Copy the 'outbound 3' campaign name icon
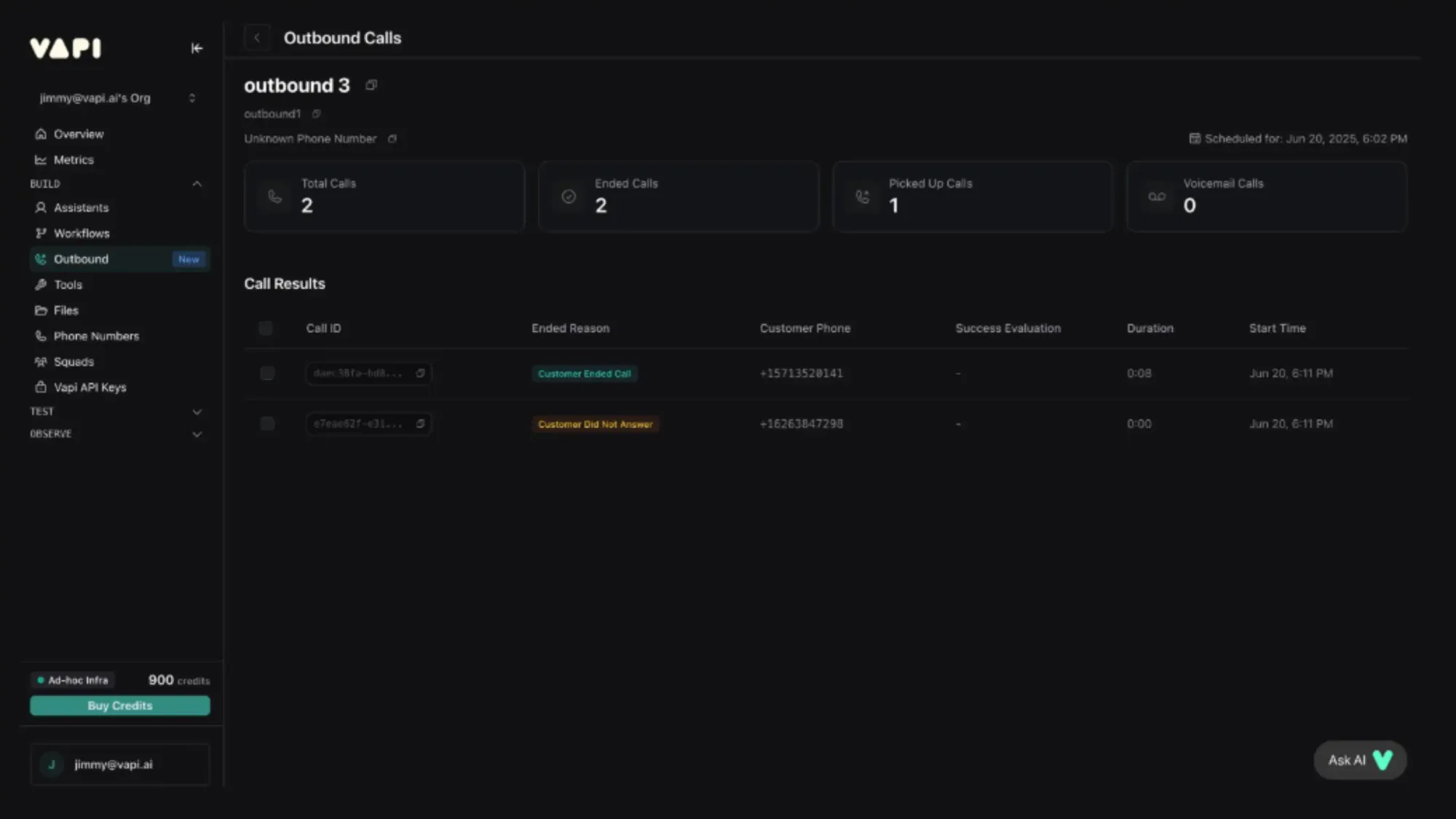Screen dimensions: 1456x819 click(371, 85)
